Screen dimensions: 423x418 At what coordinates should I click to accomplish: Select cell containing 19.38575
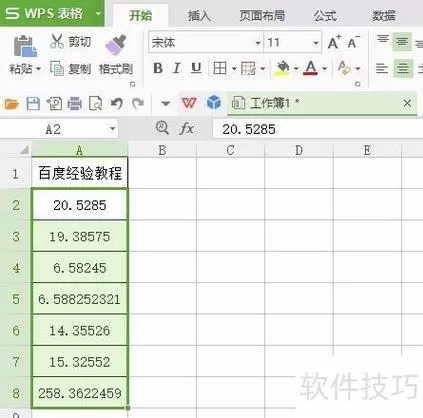pyautogui.click(x=80, y=236)
